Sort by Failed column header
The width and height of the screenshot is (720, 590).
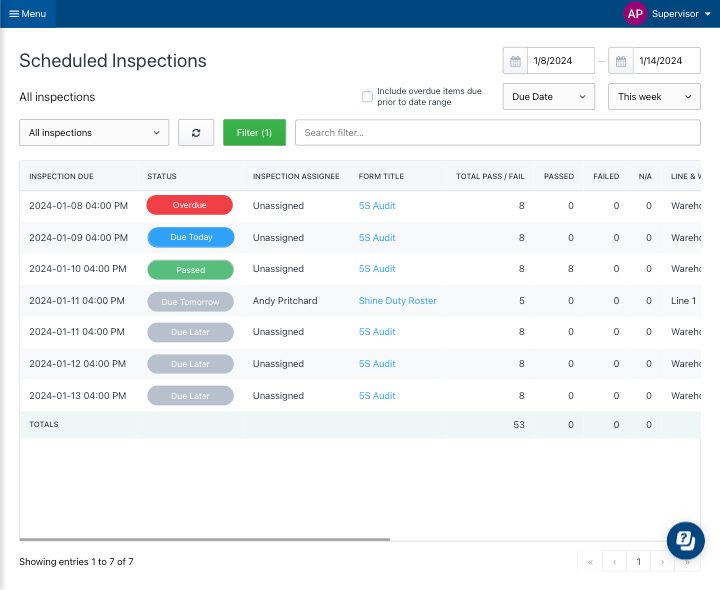pyautogui.click(x=606, y=176)
